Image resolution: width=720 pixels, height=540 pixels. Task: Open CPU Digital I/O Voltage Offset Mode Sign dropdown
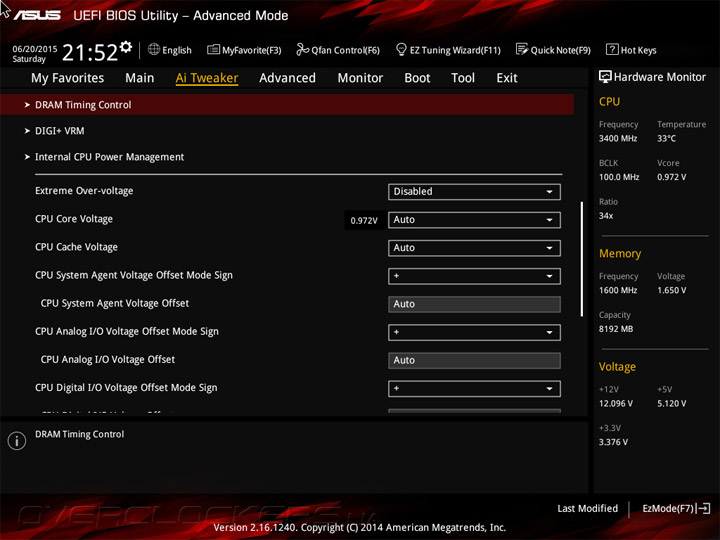[474, 389]
